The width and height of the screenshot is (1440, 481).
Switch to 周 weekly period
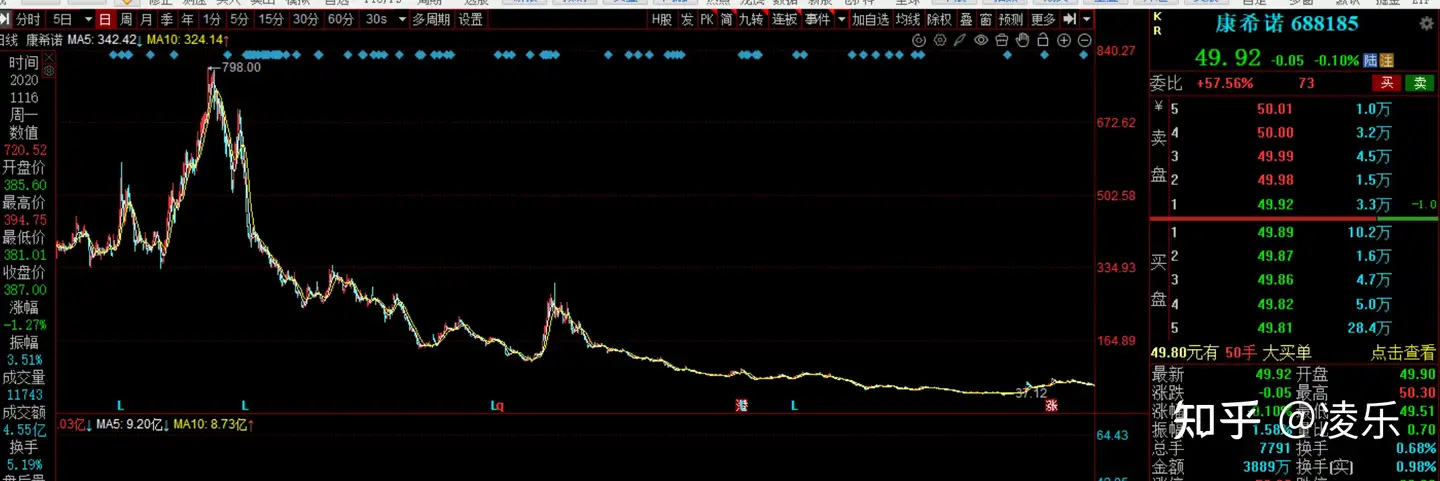[x=126, y=19]
